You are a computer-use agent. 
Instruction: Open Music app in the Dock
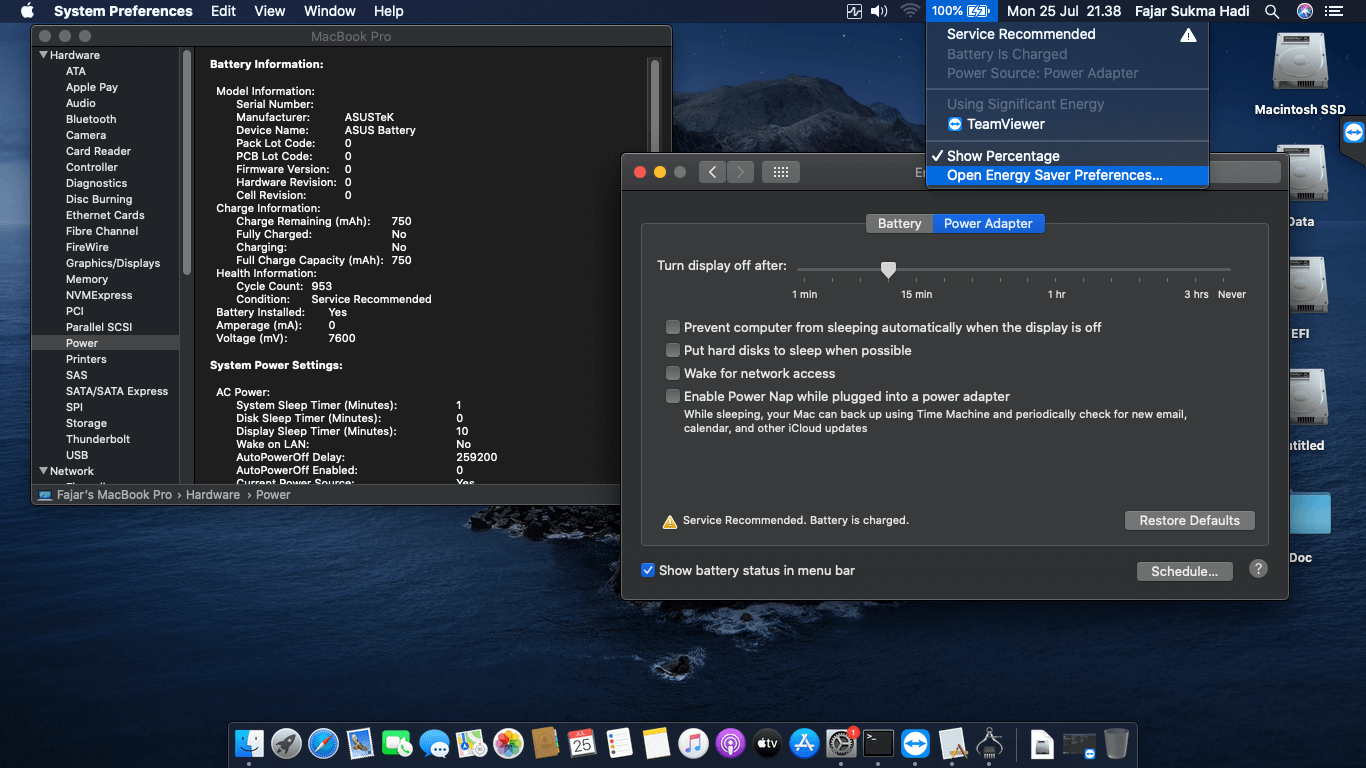point(693,743)
